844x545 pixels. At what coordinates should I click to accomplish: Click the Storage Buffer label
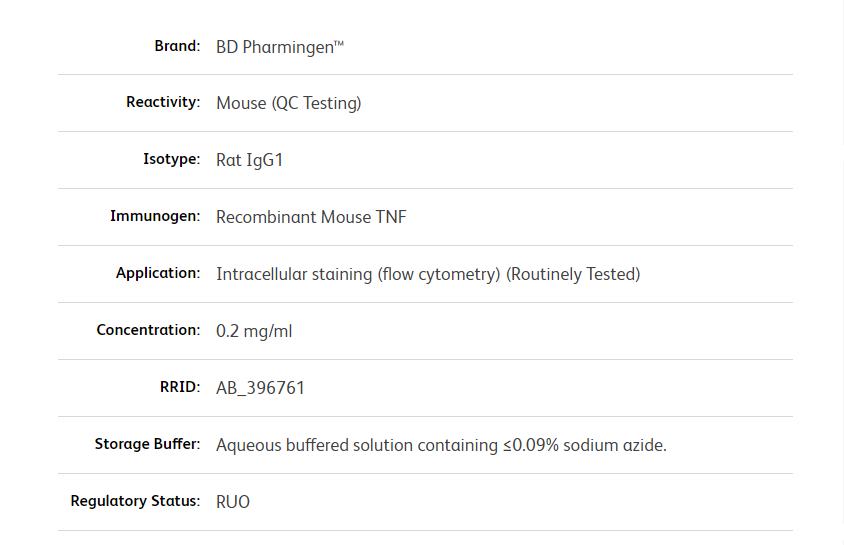147,444
